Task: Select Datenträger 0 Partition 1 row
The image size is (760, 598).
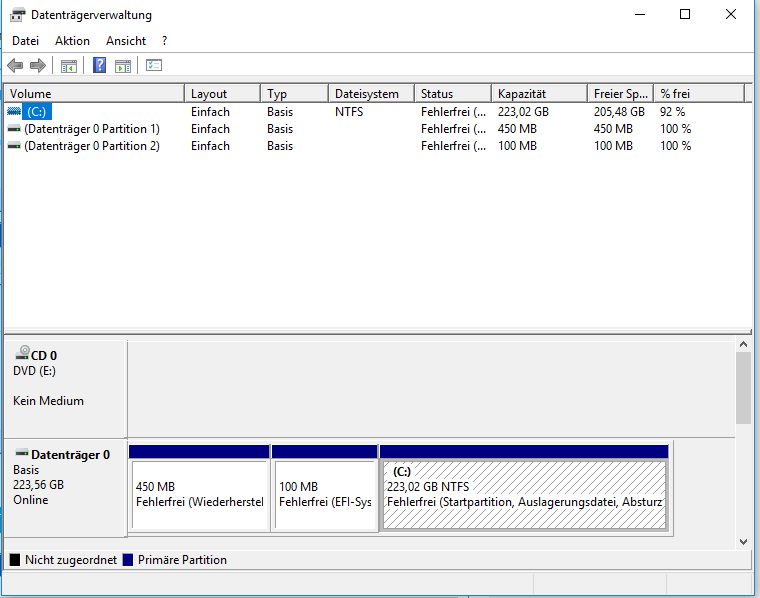Action: pyautogui.click(x=373, y=129)
